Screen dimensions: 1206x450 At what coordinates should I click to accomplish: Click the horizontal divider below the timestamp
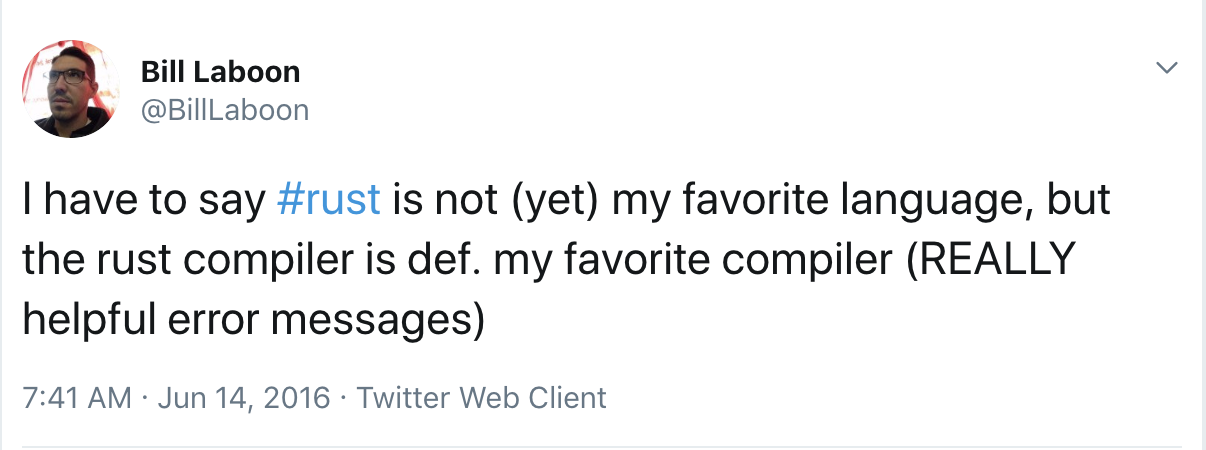click(x=602, y=446)
